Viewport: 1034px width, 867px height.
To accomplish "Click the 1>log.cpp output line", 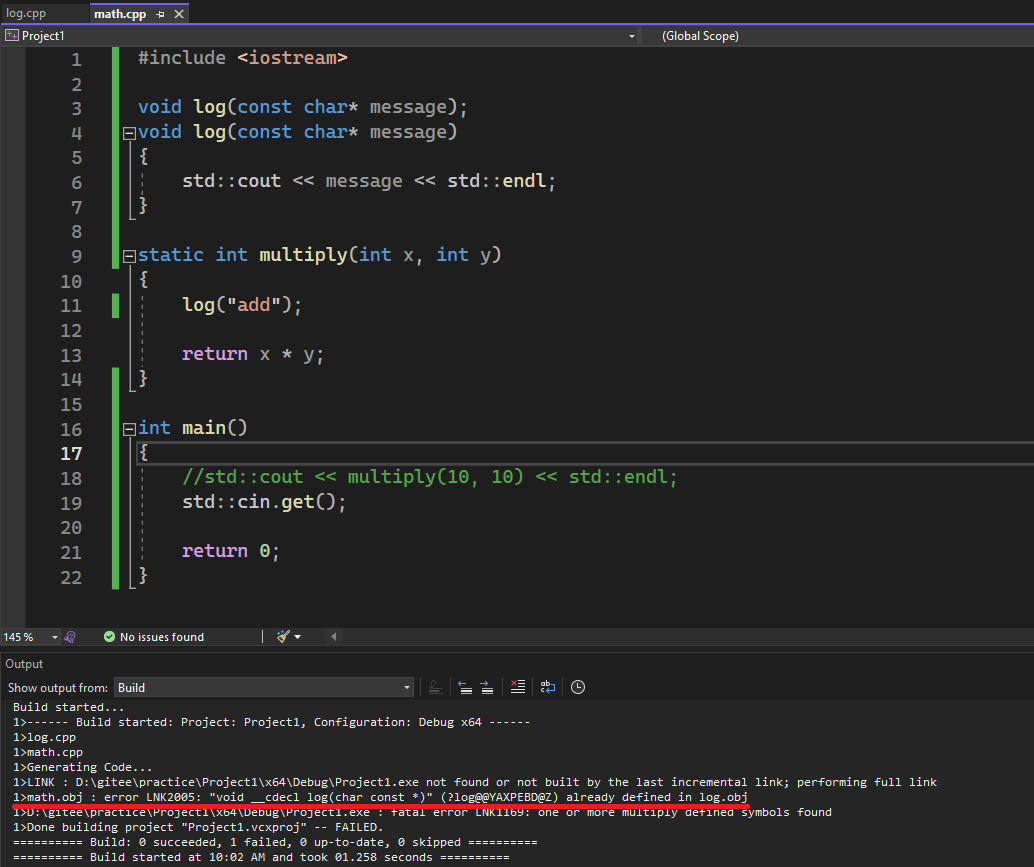I will click(44, 737).
